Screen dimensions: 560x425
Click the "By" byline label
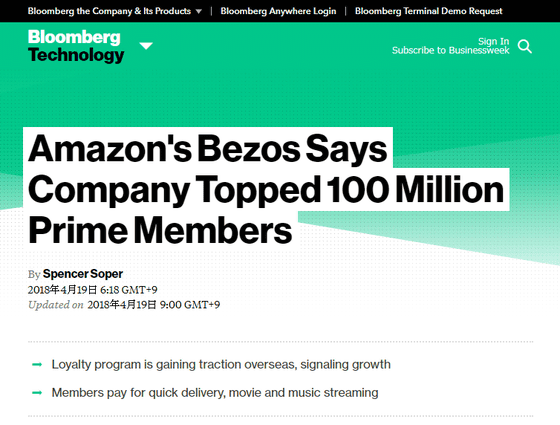click(34, 274)
